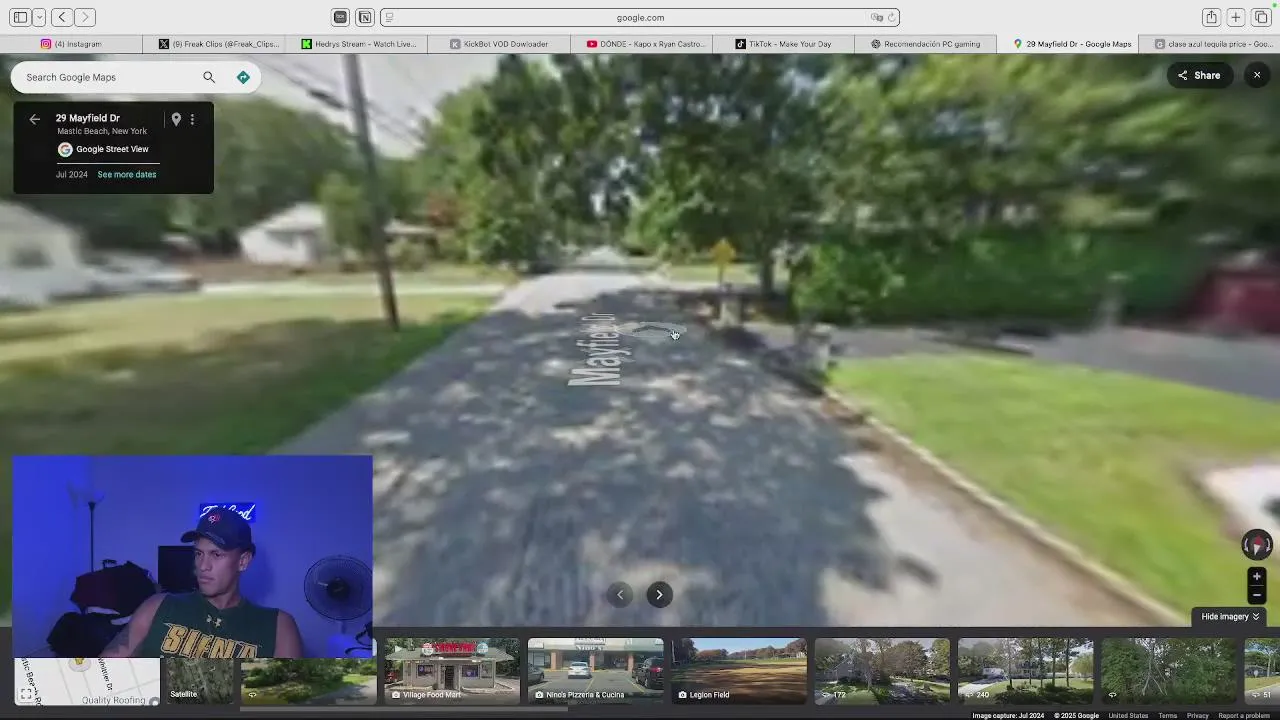Image resolution: width=1280 pixels, height=720 pixels.
Task: Click the translate icon in address bar
Action: coord(876,17)
